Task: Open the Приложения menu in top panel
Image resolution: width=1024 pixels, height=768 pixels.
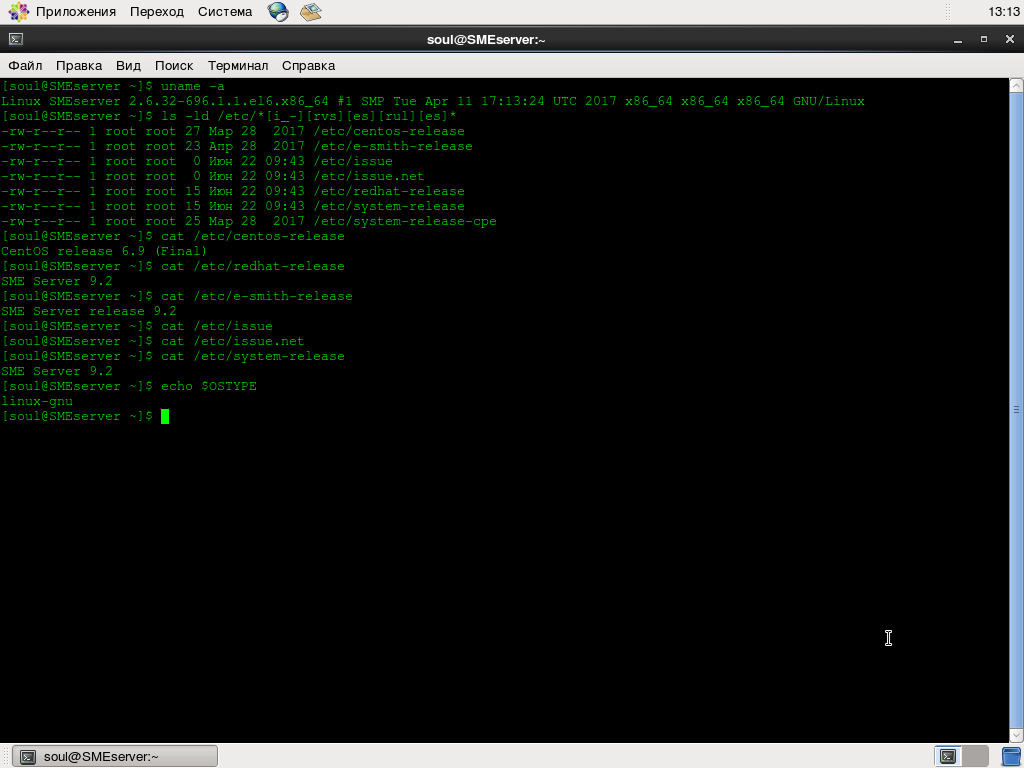Action: 76,12
